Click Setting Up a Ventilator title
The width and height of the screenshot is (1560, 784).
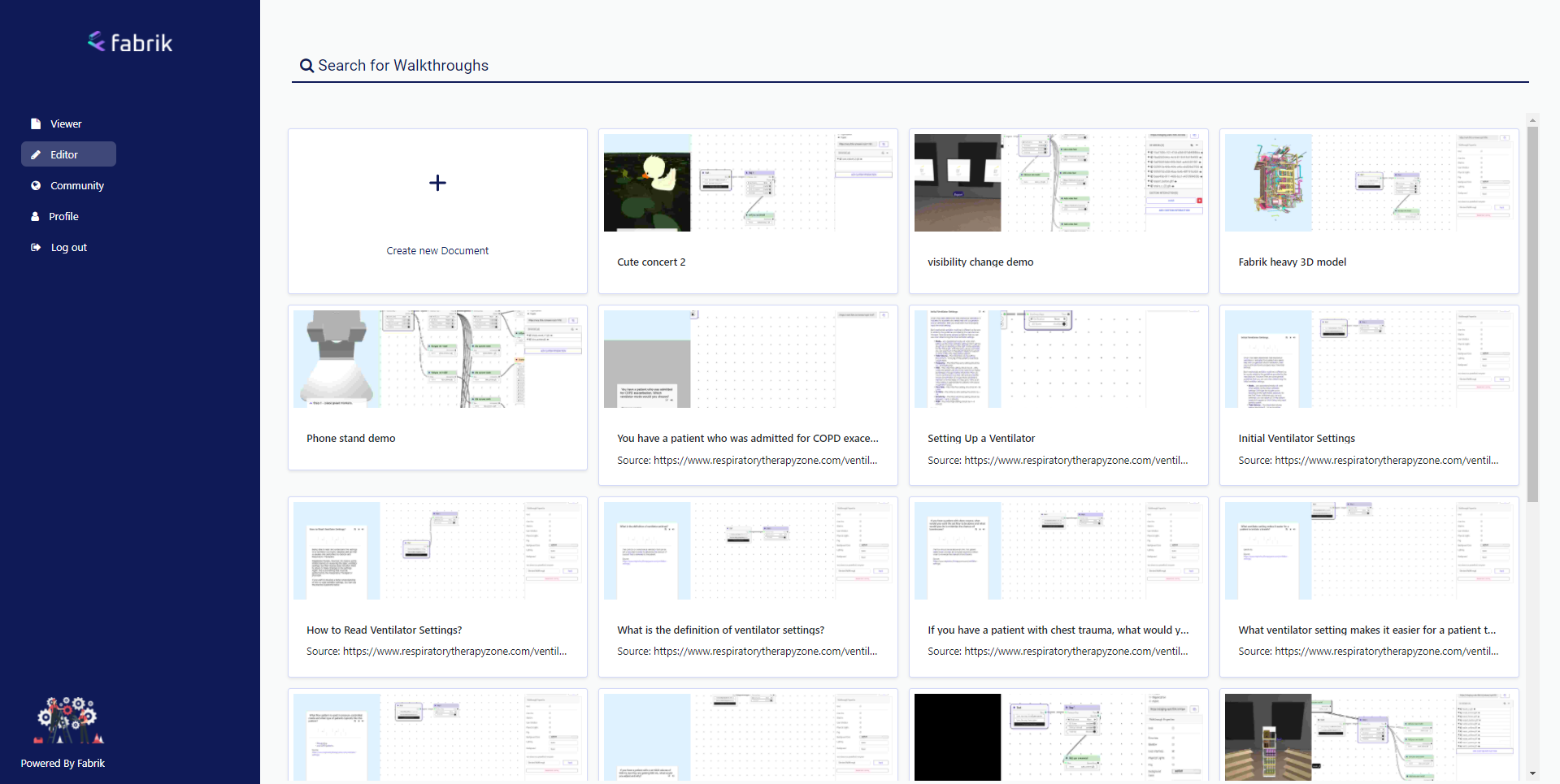pos(981,439)
